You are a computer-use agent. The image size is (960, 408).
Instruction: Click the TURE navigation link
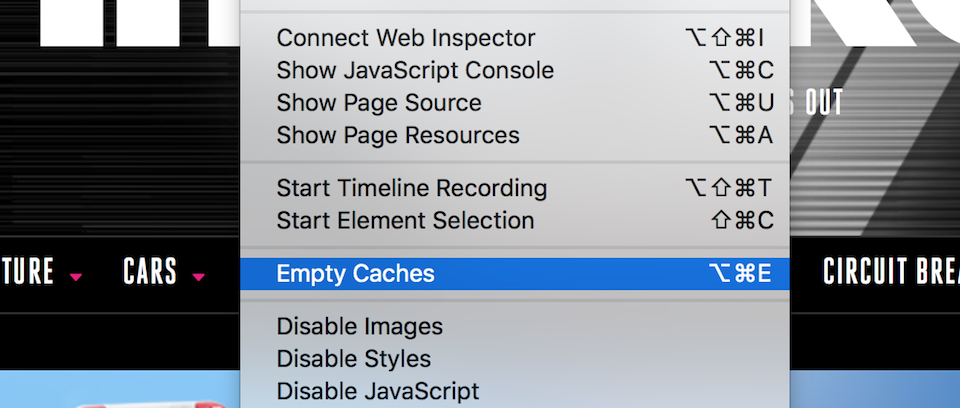click(28, 271)
